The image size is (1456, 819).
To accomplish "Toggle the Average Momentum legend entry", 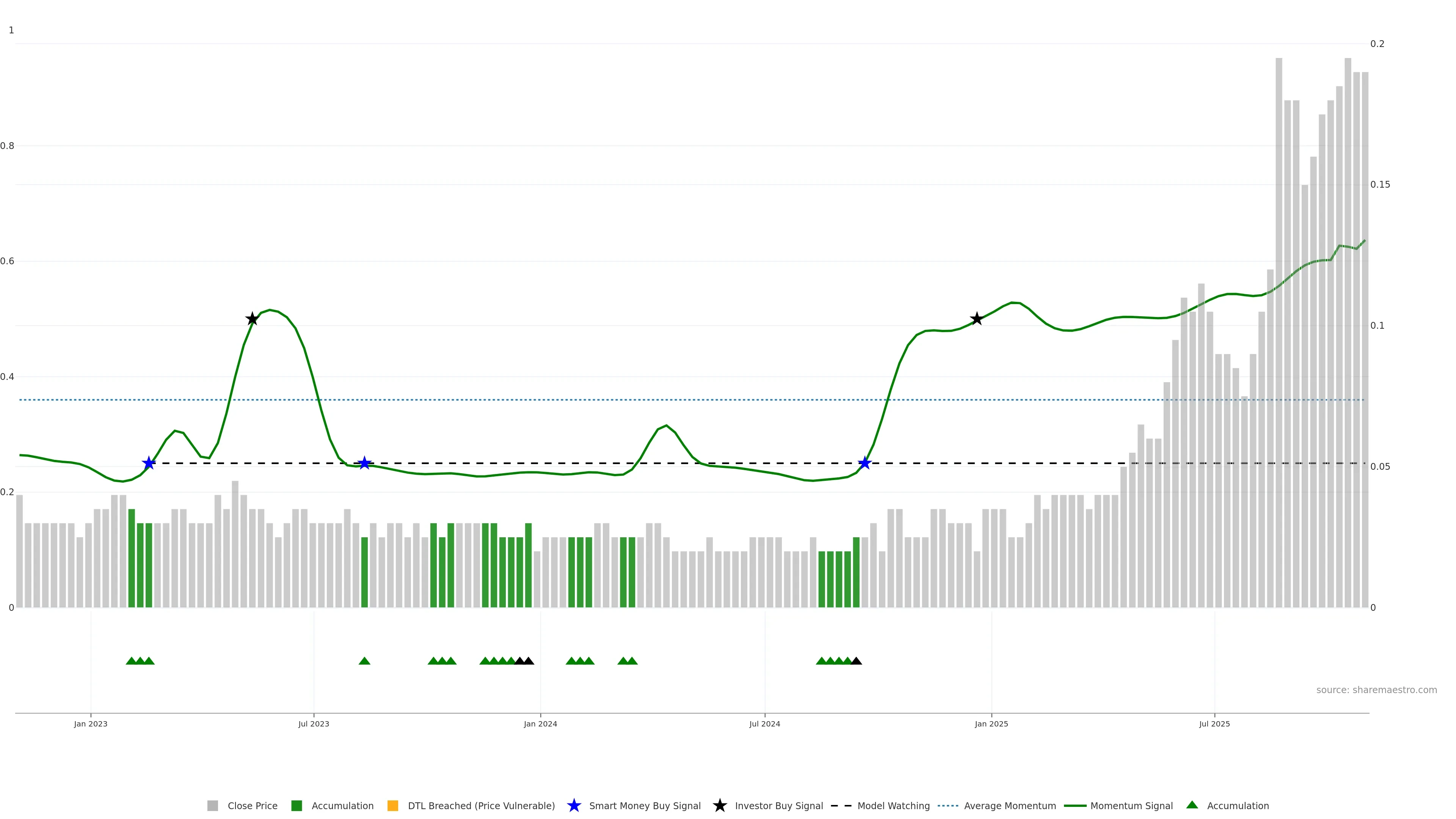I will coord(1009,806).
